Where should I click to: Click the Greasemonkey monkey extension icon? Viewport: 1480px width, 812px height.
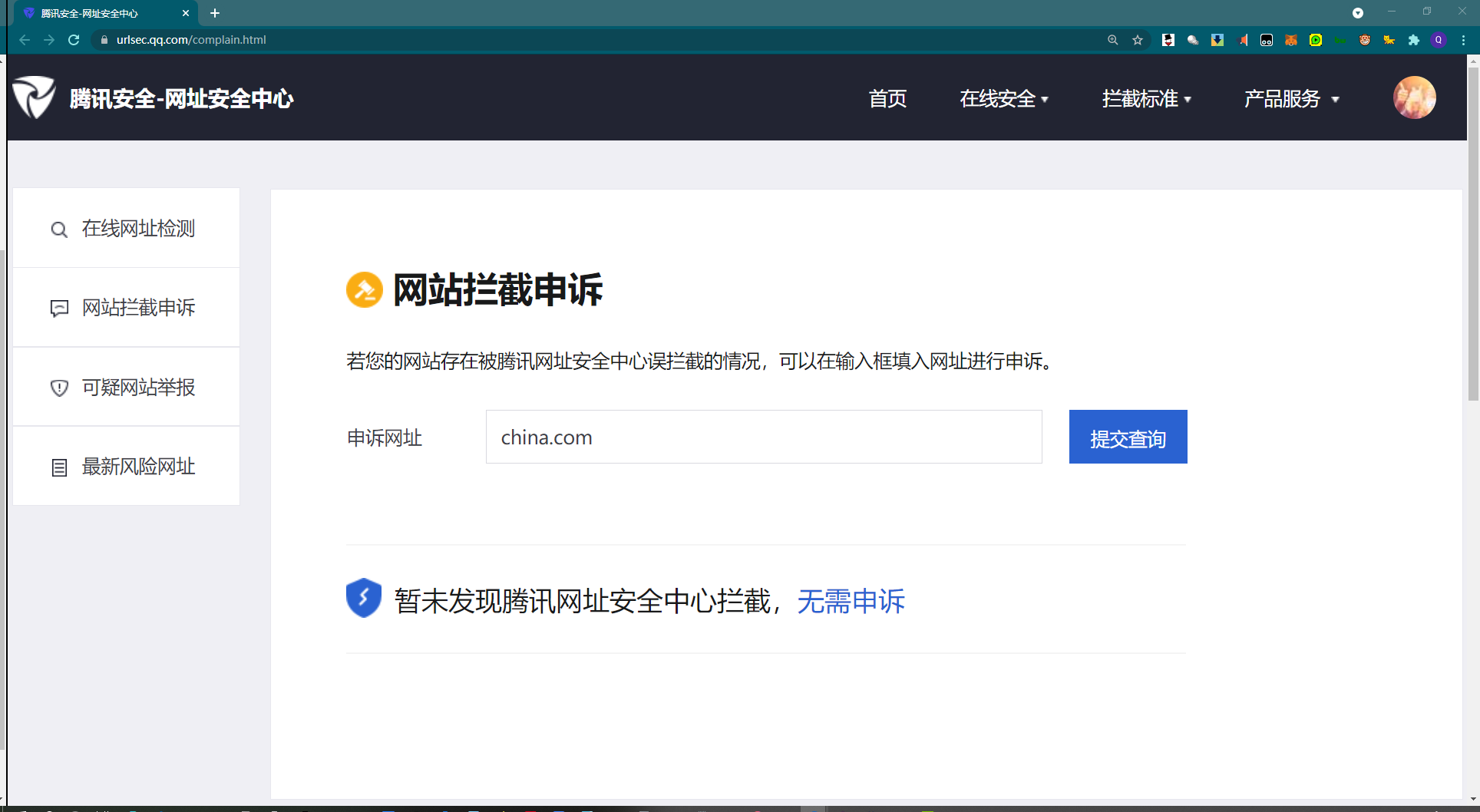(x=1365, y=40)
